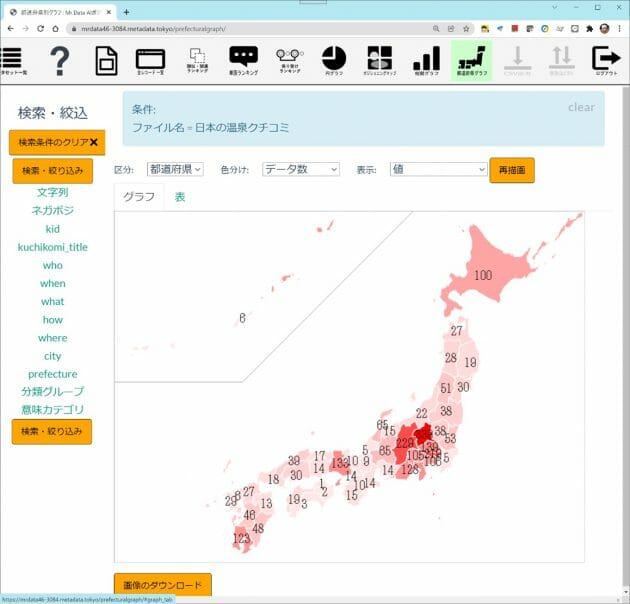Screen dimensions: 630x604
Task: Open the when filter link
Action: [x=53, y=283]
